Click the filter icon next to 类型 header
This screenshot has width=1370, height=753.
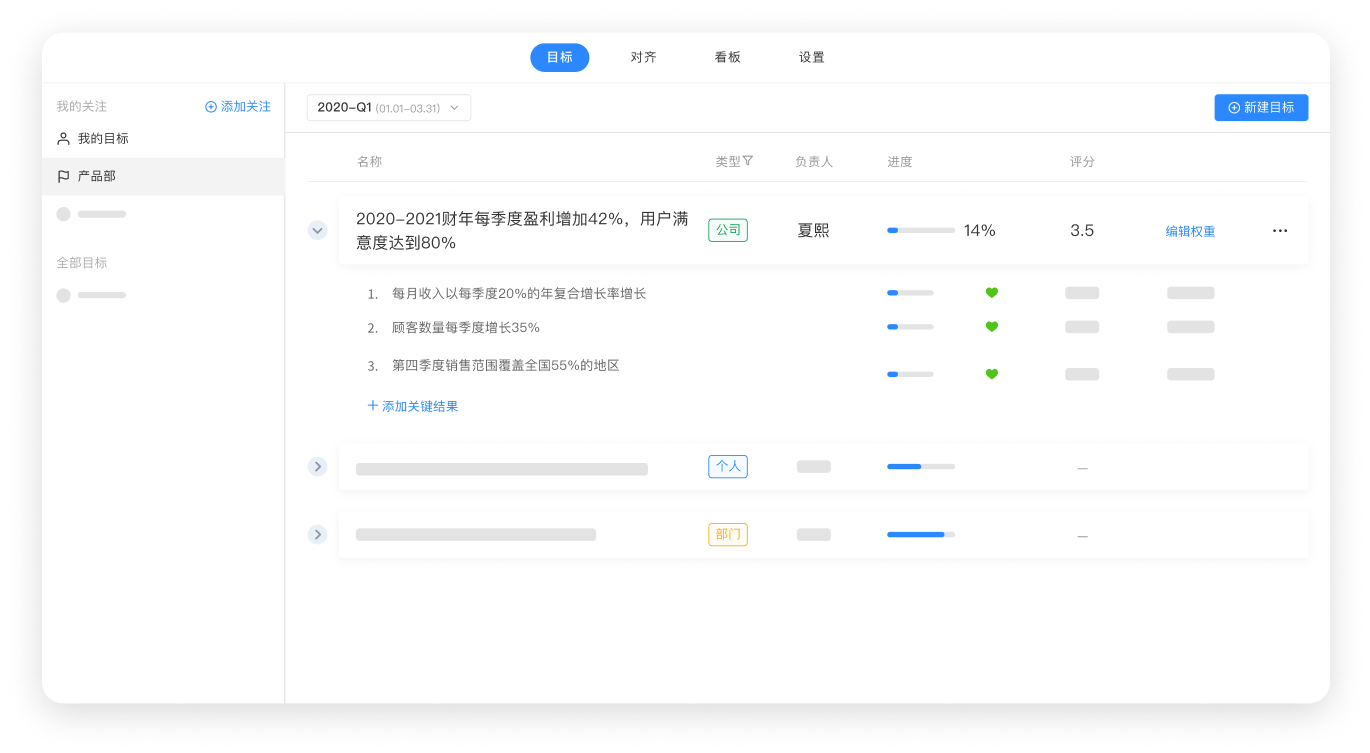click(750, 160)
